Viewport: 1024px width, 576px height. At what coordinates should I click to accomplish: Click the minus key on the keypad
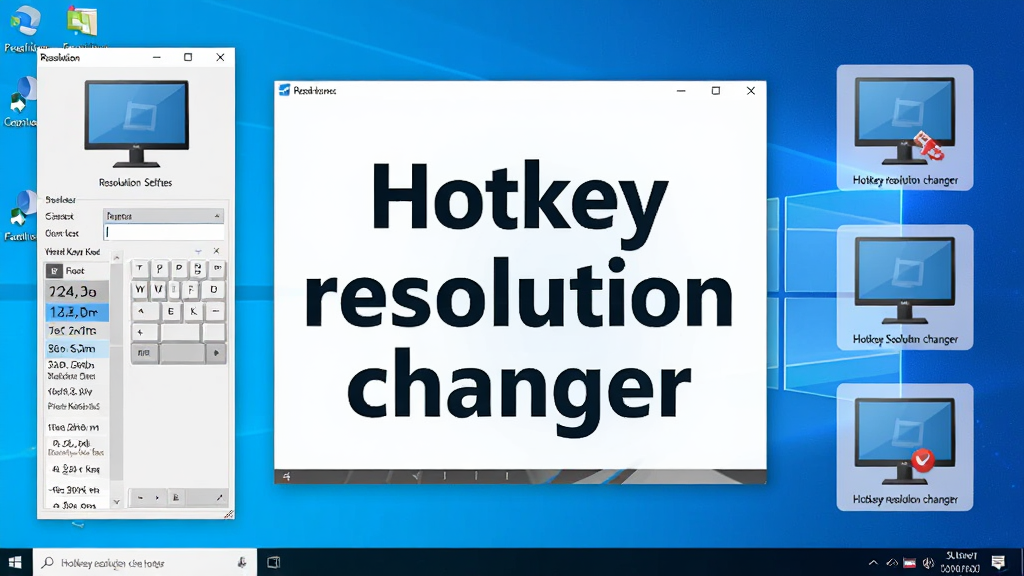click(215, 312)
